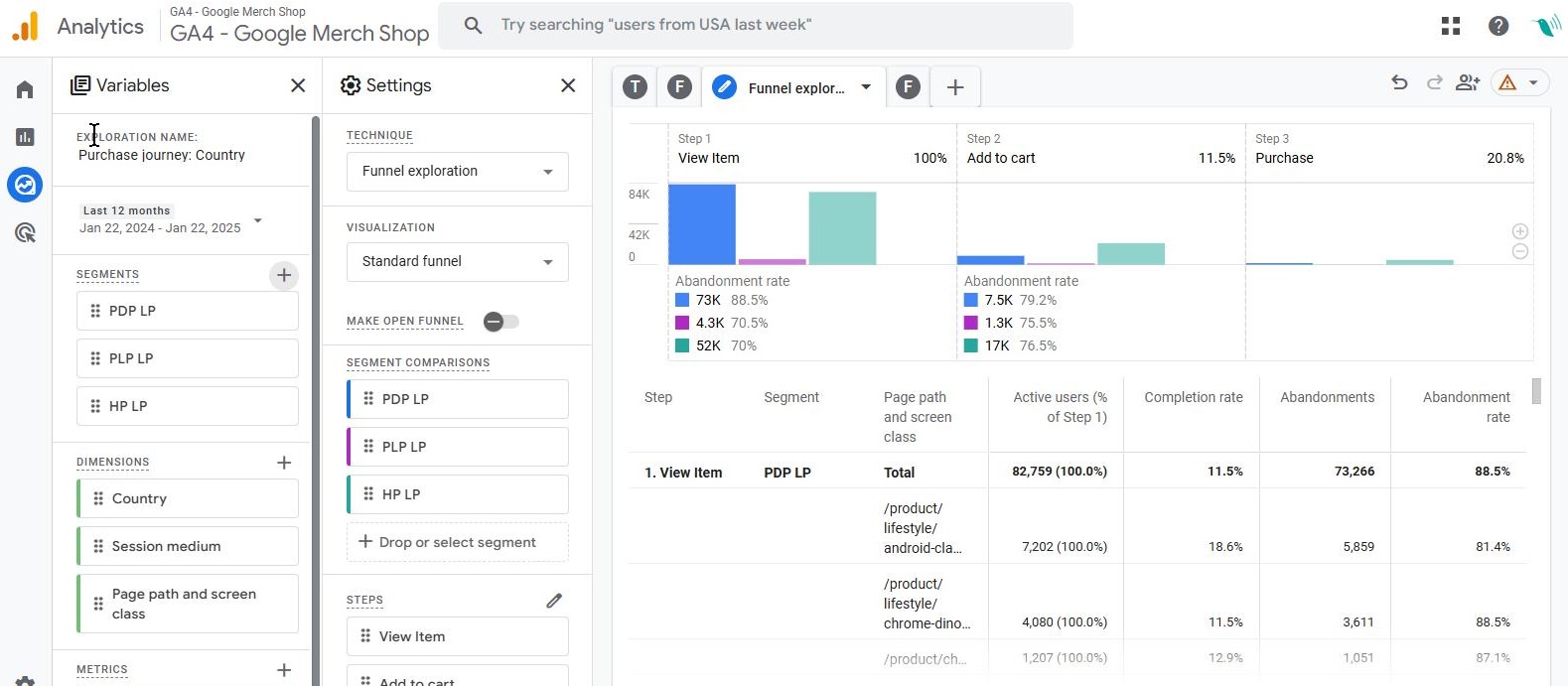The image size is (1568, 686).
Task: Click the chrome-dino product page path row
Action: pyautogui.click(x=1076, y=603)
